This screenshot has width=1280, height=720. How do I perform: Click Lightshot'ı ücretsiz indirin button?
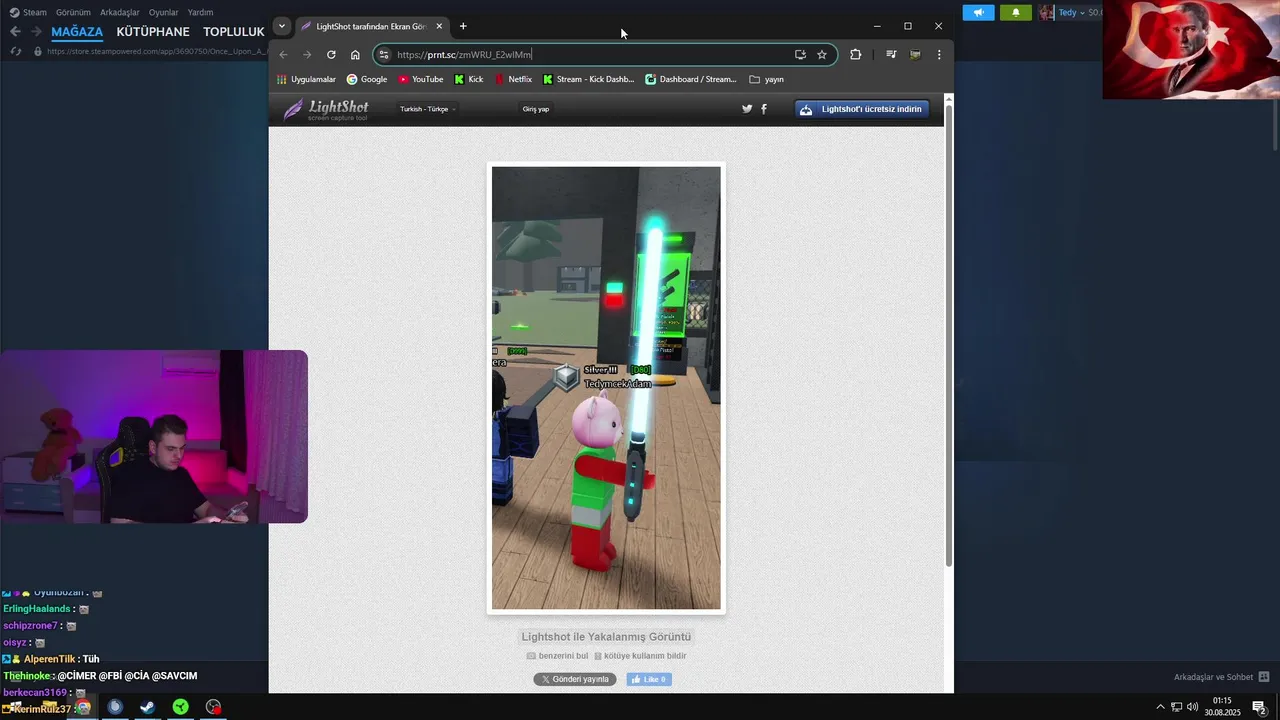[862, 109]
